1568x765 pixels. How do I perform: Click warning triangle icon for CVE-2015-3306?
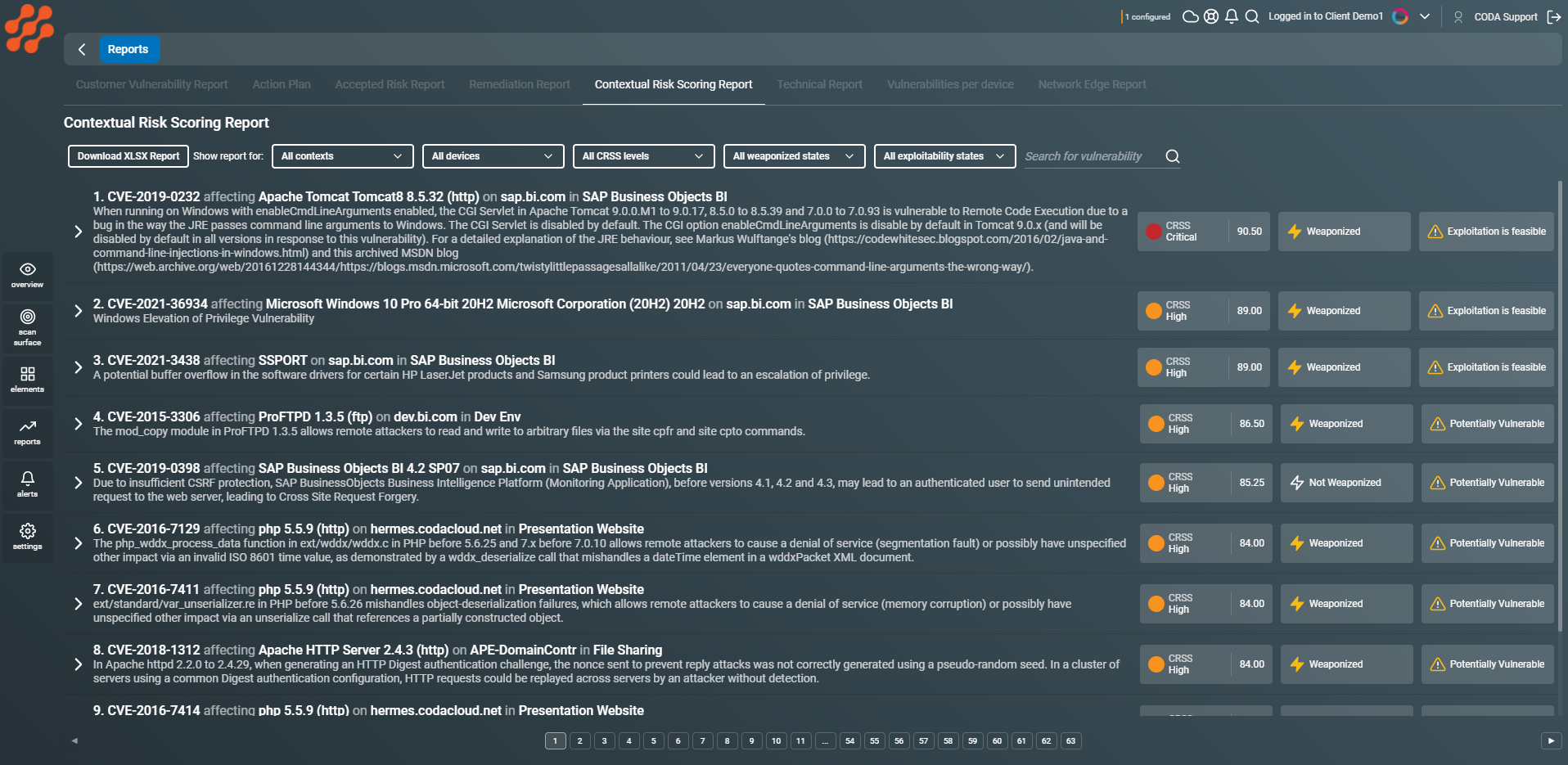tap(1437, 424)
